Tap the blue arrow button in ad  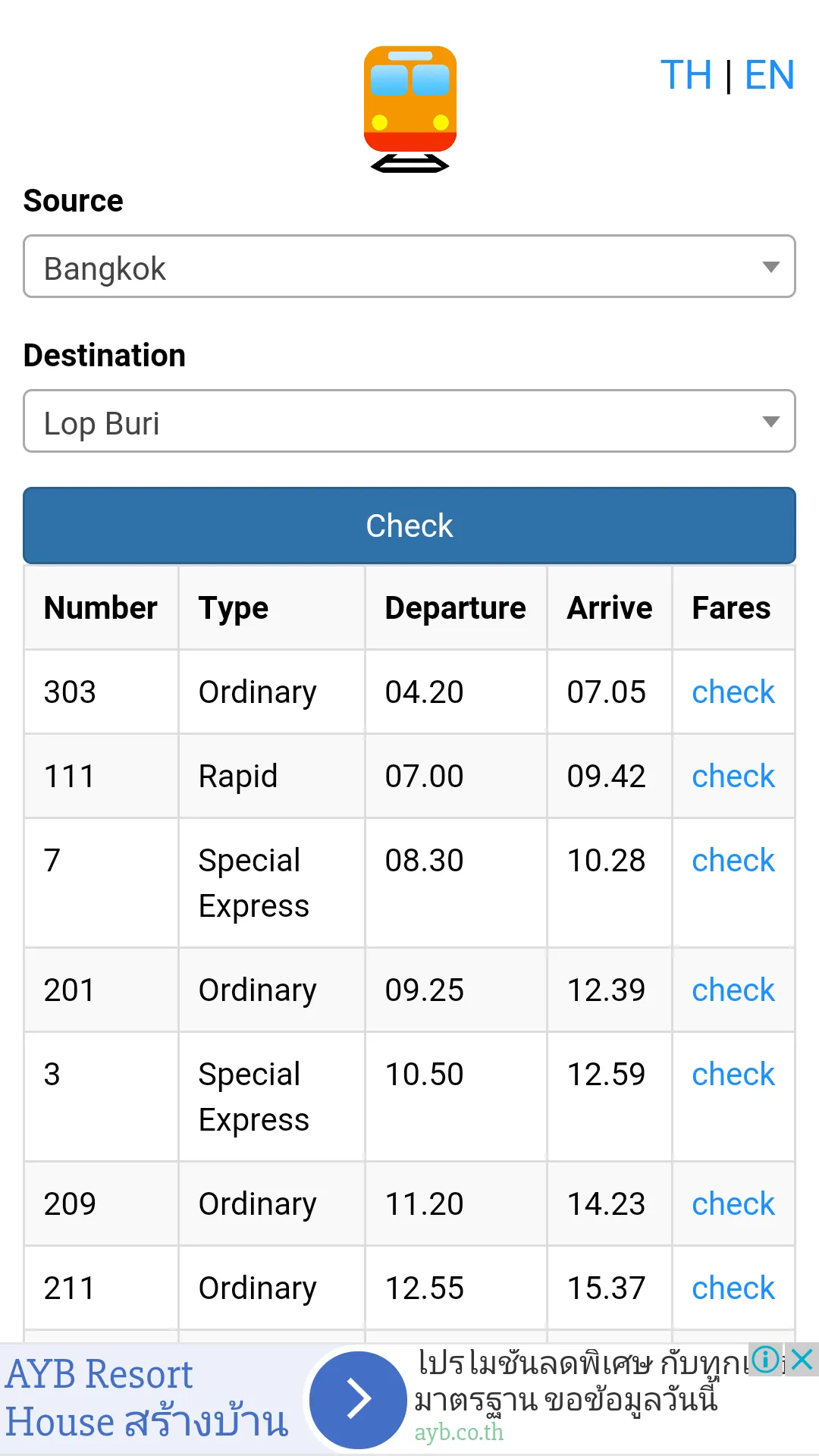click(359, 1400)
